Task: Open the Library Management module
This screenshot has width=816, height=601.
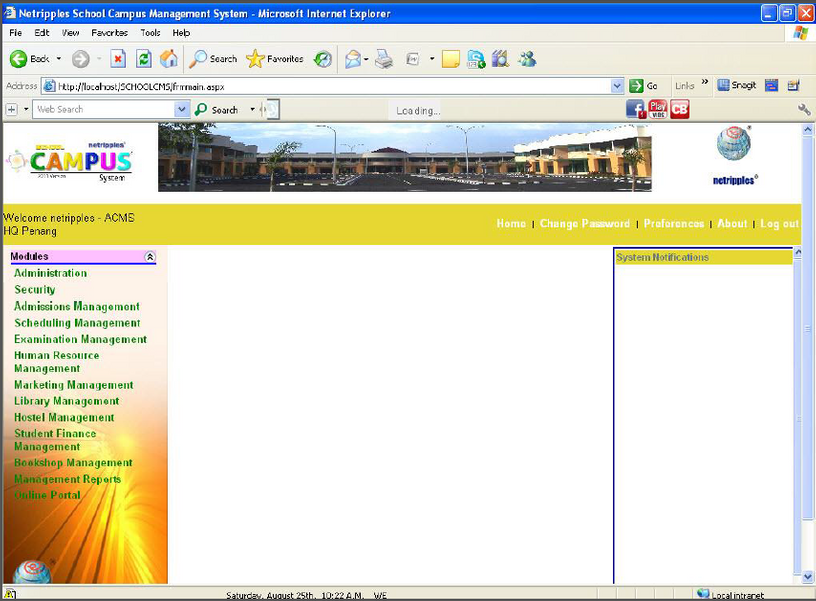Action: 67,401
